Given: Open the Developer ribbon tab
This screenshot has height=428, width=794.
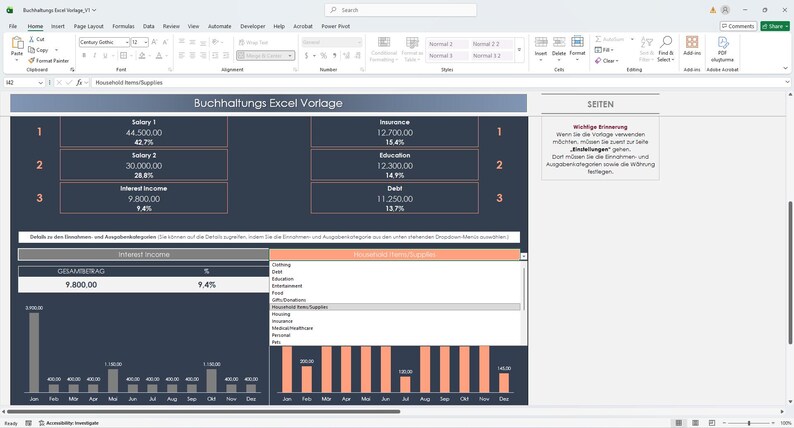Looking at the screenshot, I should pyautogui.click(x=253, y=26).
